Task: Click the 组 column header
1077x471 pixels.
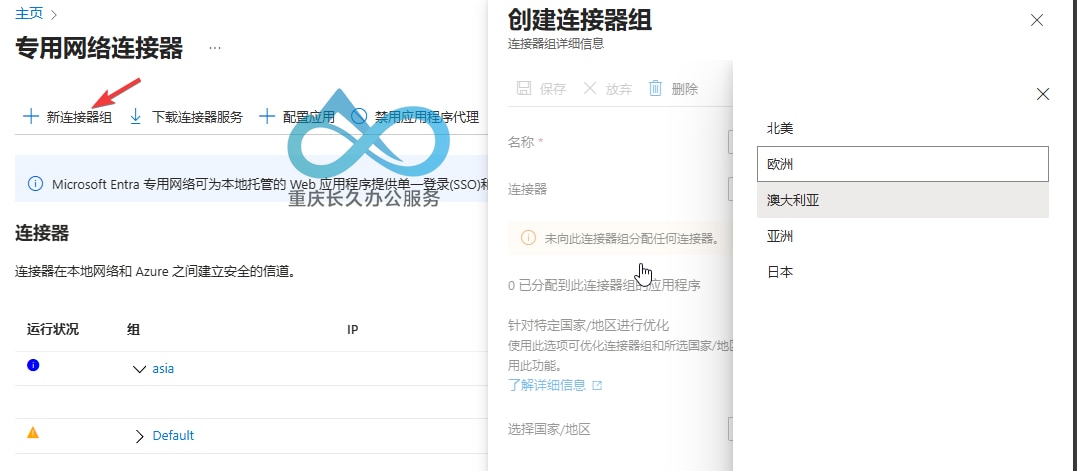Action: pyautogui.click(x=133, y=330)
